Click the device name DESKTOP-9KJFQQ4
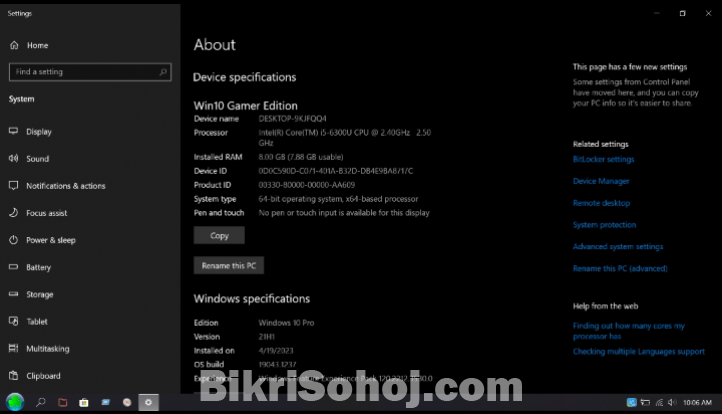722x414 pixels. coord(292,119)
